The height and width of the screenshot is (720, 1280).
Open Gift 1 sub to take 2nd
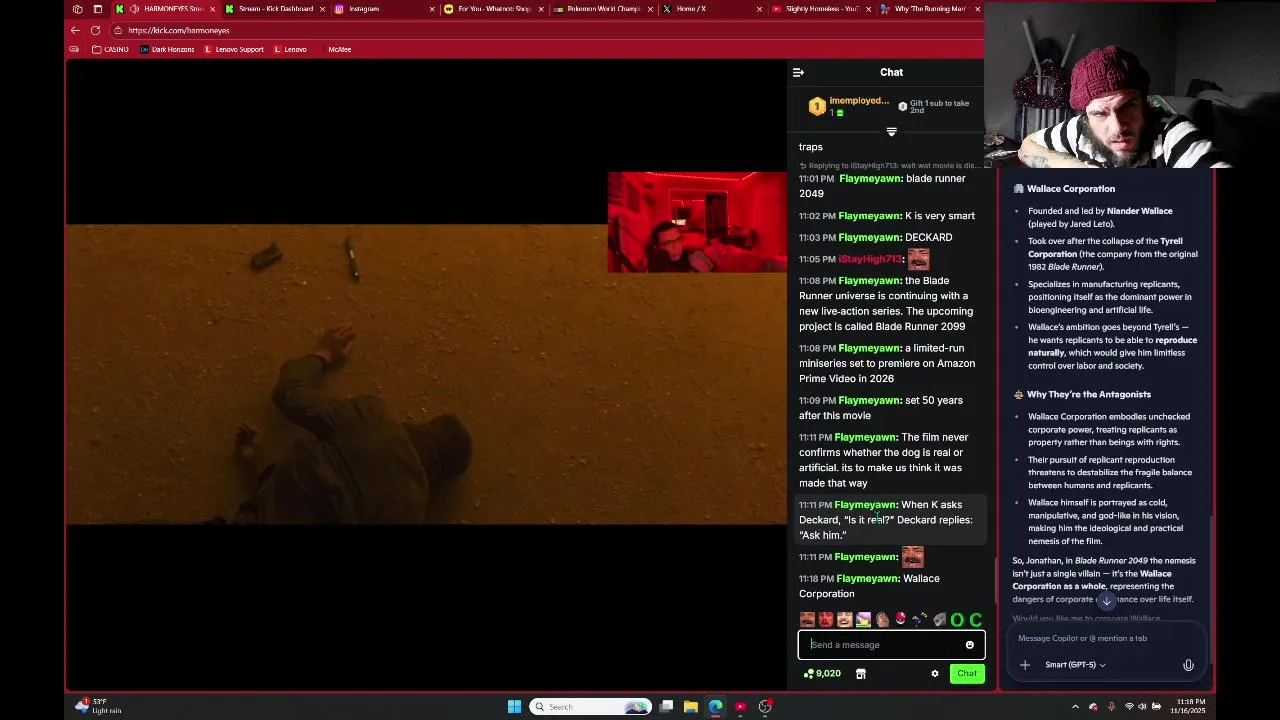click(x=933, y=105)
